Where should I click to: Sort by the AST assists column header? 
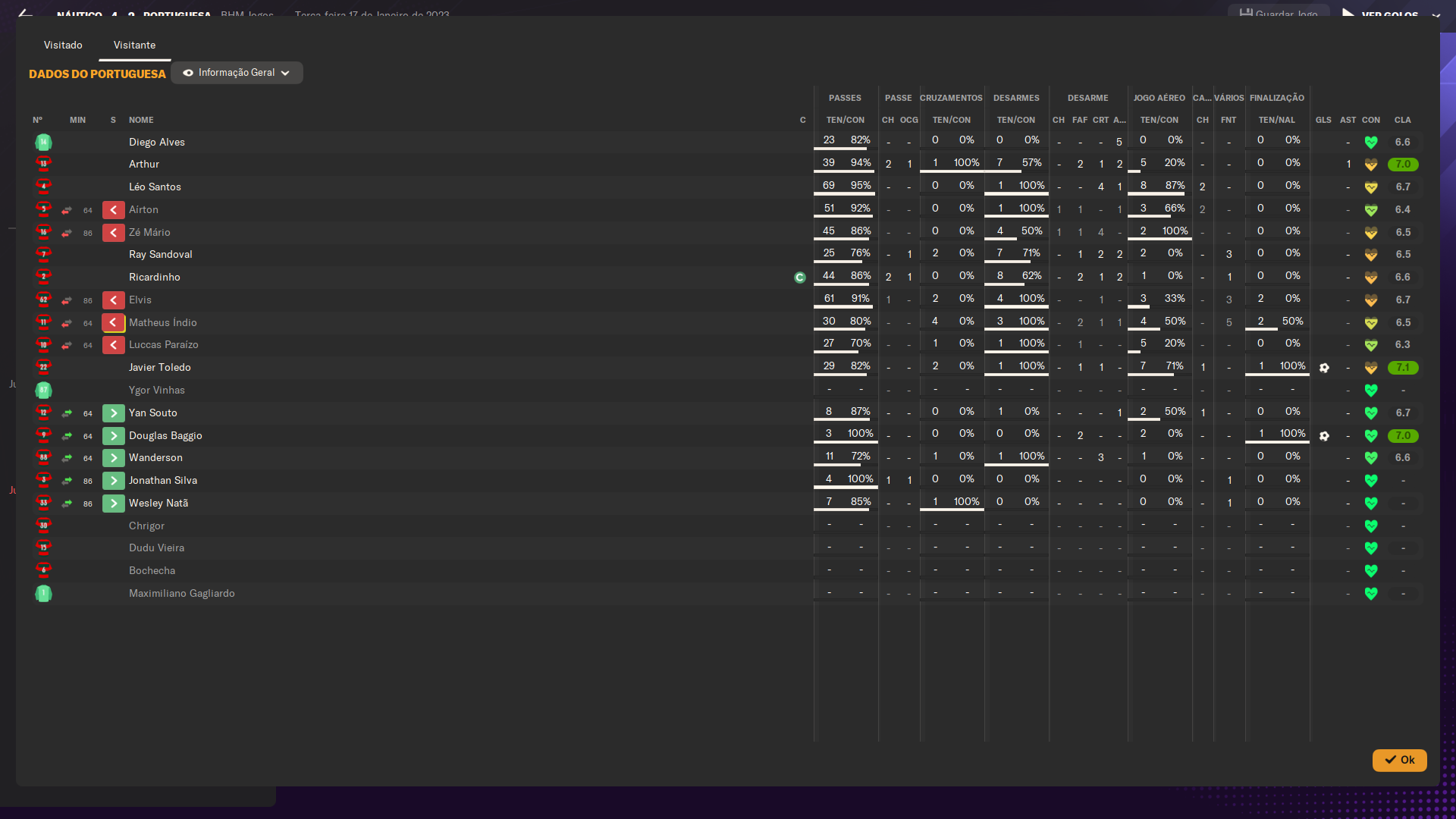click(x=1348, y=120)
